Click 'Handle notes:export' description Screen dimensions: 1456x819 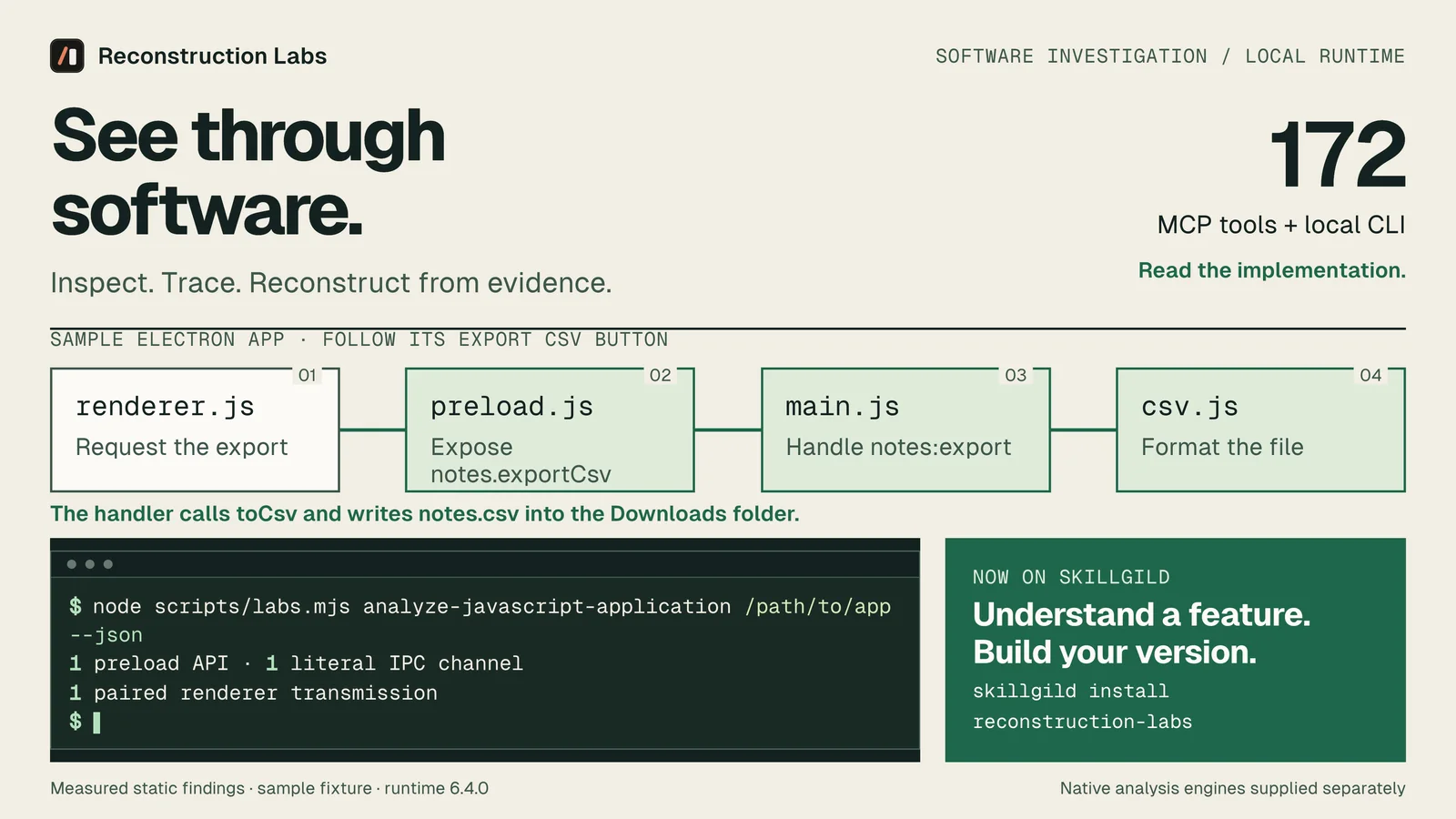tap(898, 447)
